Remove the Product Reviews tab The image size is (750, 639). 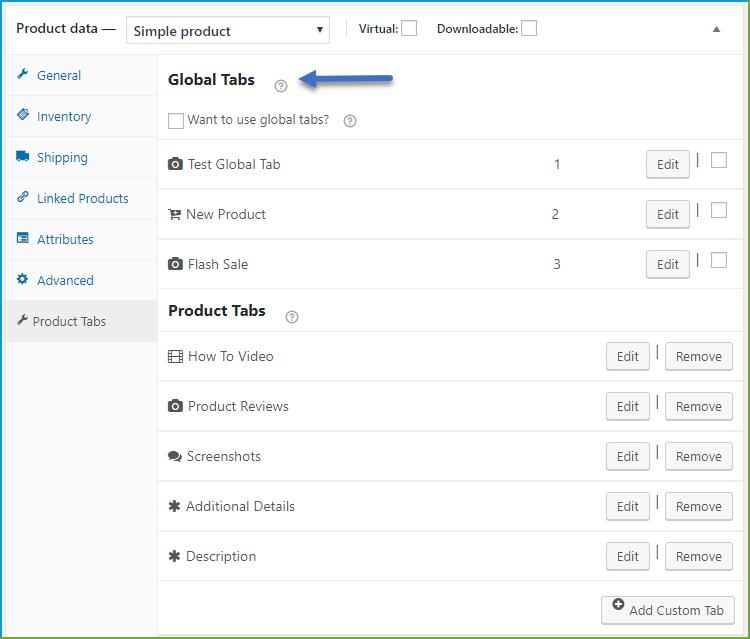click(698, 407)
